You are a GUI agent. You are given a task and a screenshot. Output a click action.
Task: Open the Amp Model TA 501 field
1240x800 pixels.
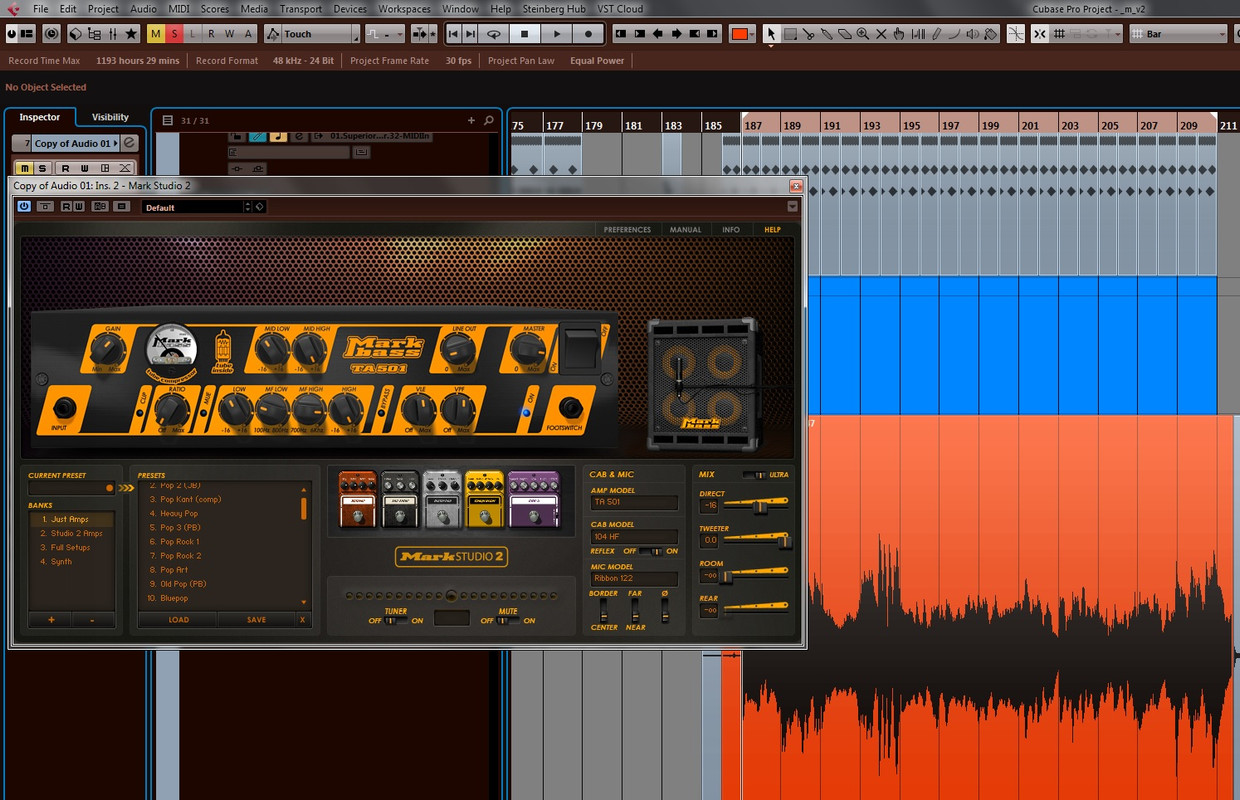[634, 503]
